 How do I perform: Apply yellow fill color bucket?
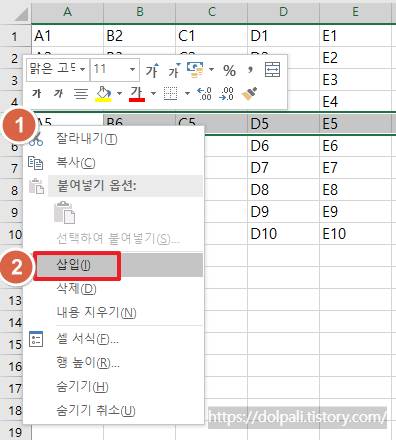[103, 94]
